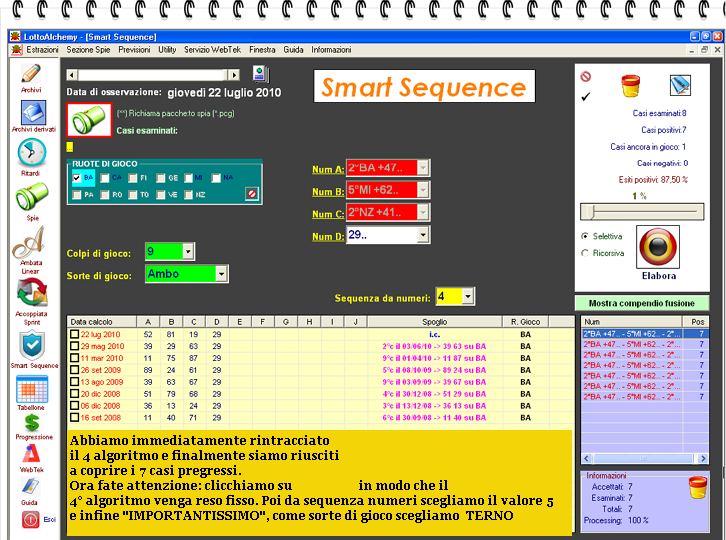Uncheck the BA wheel checkbox
This screenshot has width=726, height=540.
pyautogui.click(x=77, y=178)
